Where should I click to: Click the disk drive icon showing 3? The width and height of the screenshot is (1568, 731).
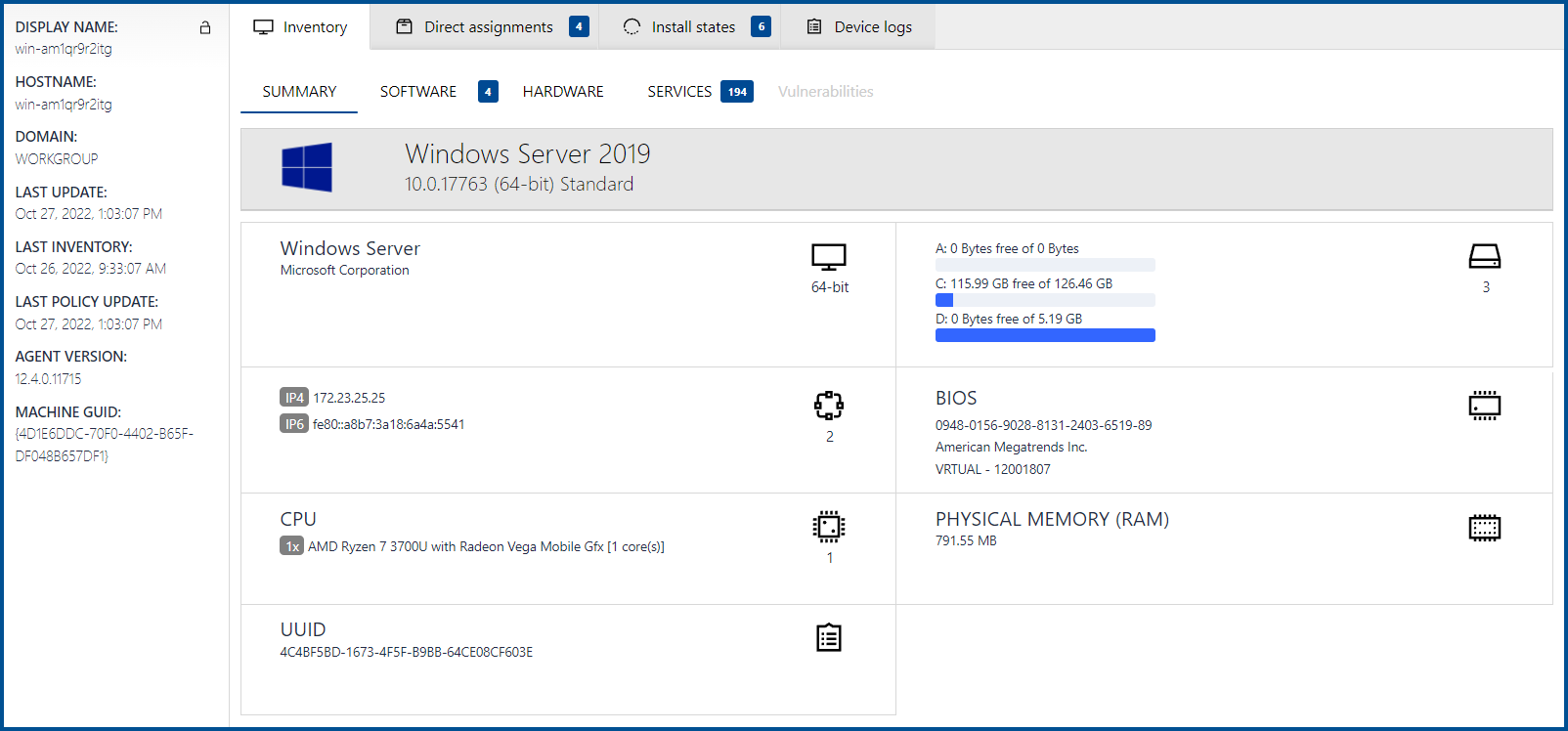(1484, 257)
